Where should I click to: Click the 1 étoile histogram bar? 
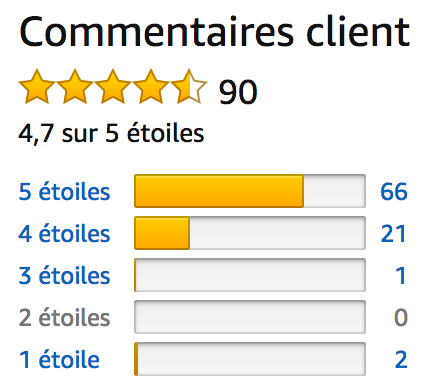250,359
